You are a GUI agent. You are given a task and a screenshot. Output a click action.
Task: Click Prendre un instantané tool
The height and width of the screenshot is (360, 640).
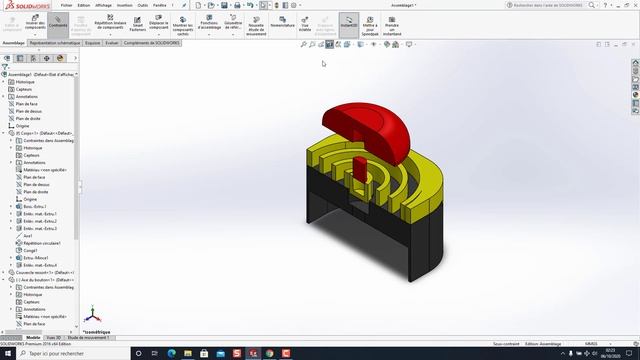(392, 27)
